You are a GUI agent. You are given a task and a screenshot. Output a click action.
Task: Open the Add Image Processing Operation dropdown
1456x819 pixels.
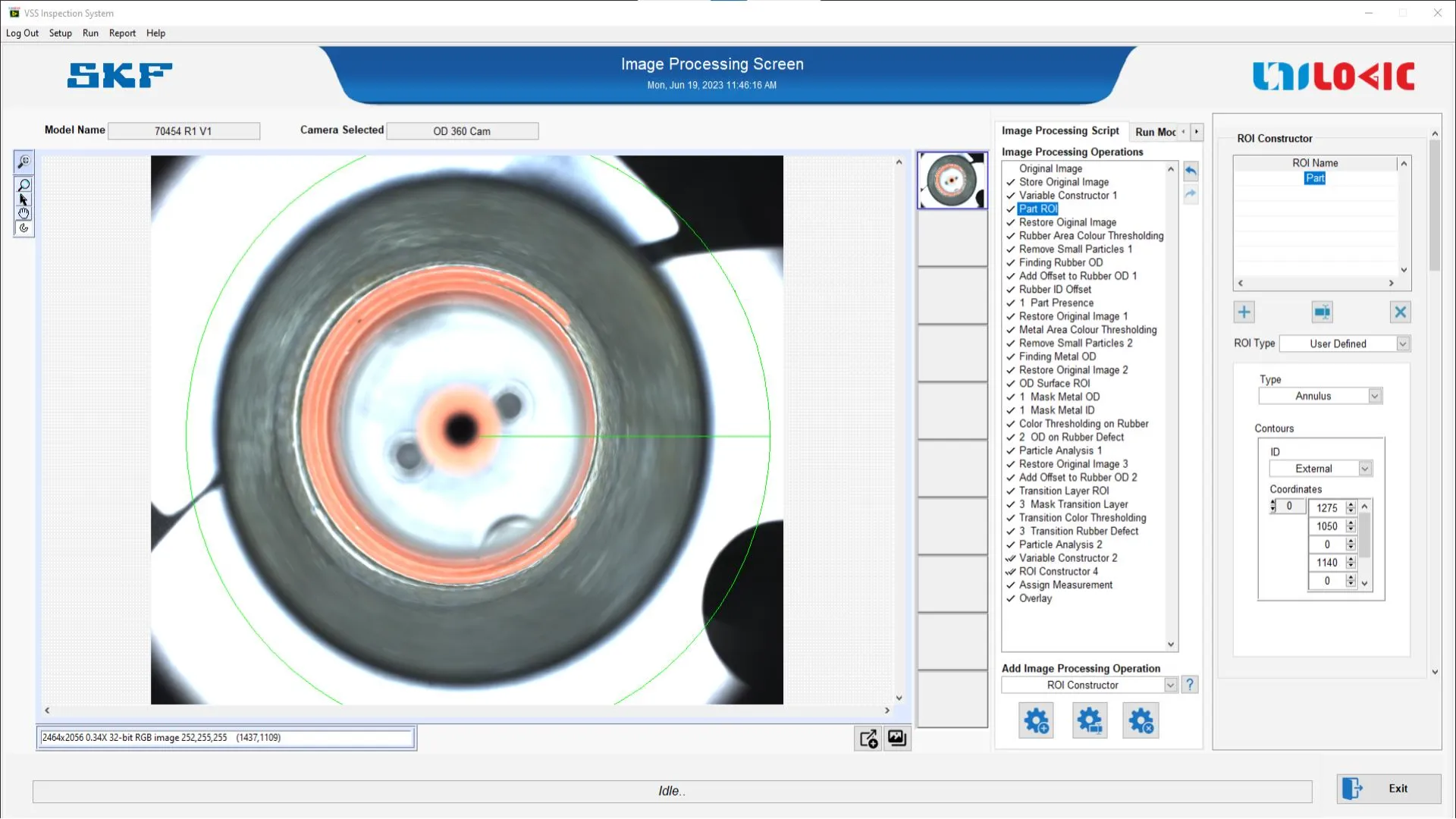(x=1170, y=685)
